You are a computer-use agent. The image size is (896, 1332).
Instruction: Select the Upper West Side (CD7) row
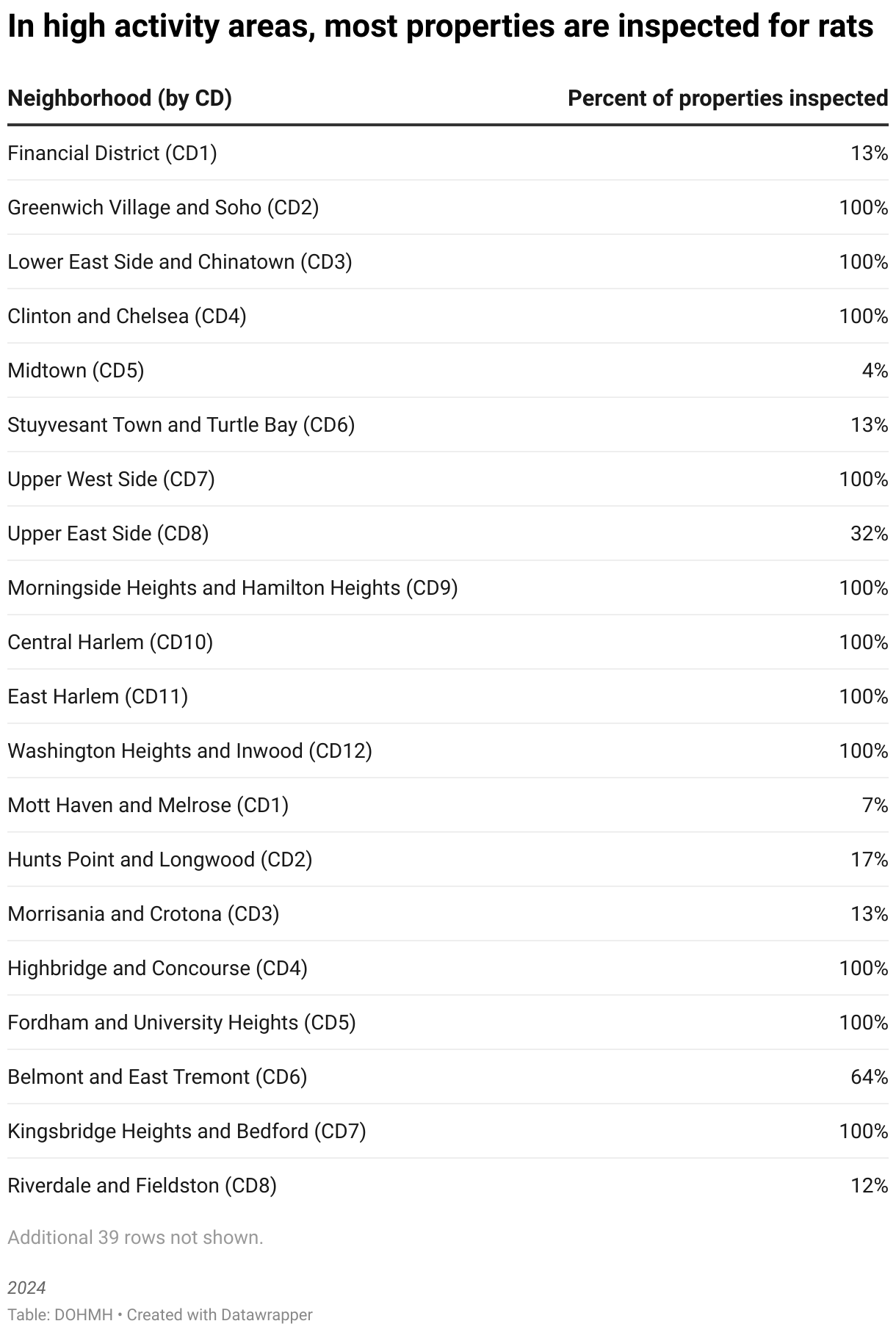111,479
